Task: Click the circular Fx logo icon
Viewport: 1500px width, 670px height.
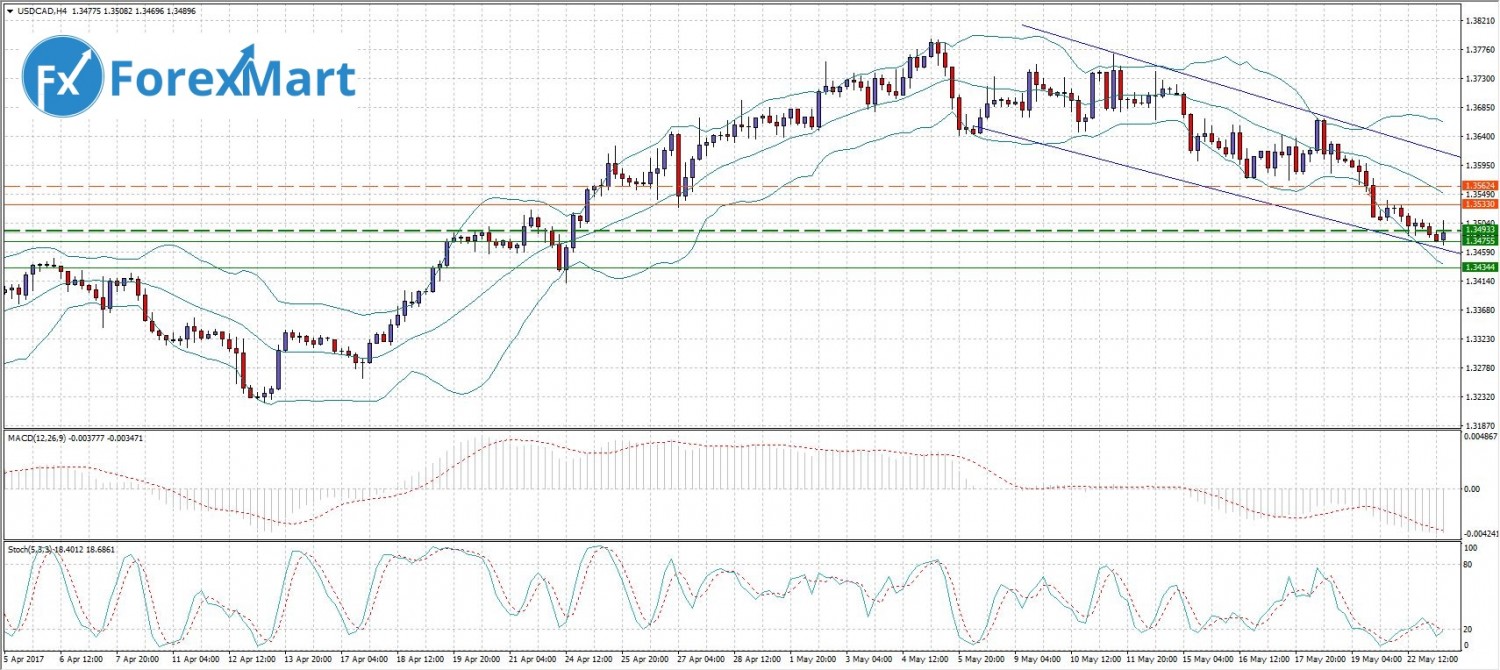Action: [x=62, y=78]
